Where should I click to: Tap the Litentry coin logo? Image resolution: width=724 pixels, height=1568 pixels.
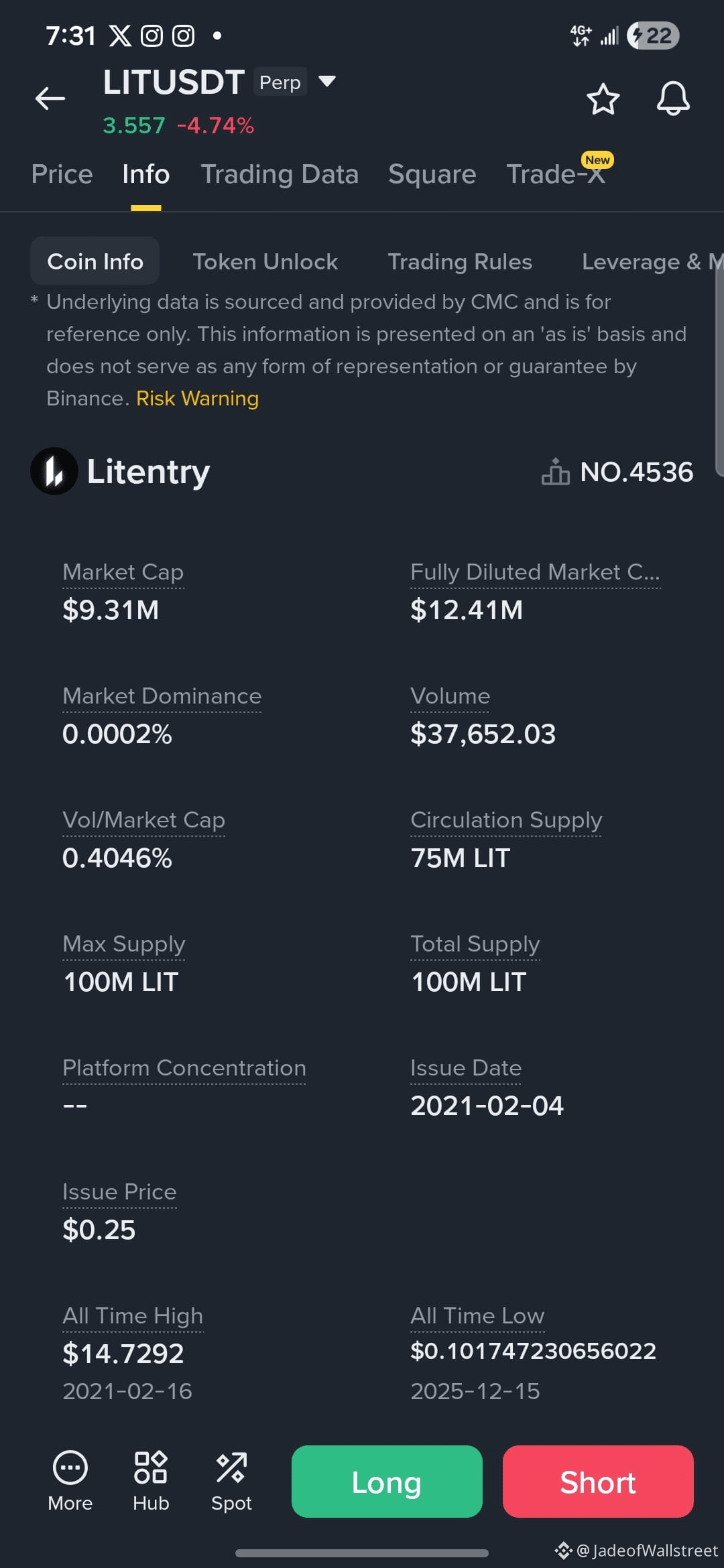pyautogui.click(x=54, y=471)
